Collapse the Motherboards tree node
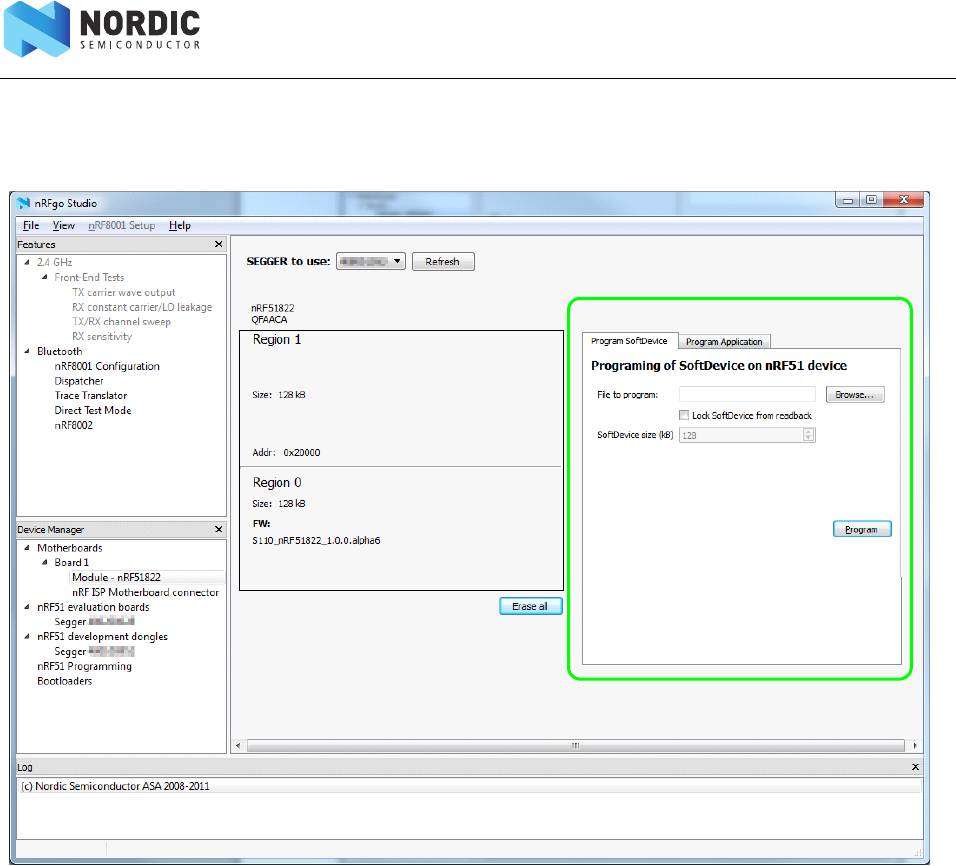Image resolution: width=956 pixels, height=866 pixels. coord(27,548)
